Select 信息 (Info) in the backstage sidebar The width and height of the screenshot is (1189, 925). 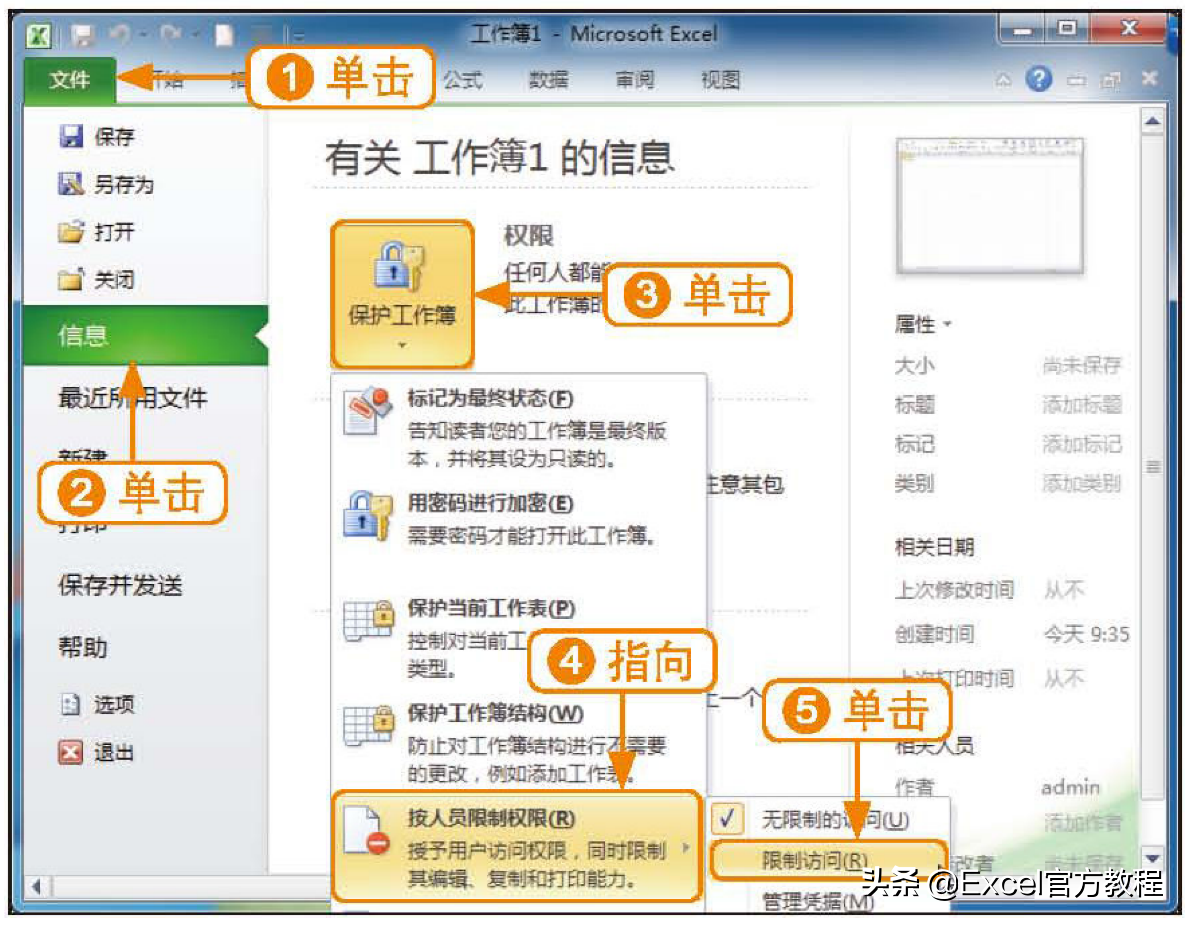tap(146, 335)
